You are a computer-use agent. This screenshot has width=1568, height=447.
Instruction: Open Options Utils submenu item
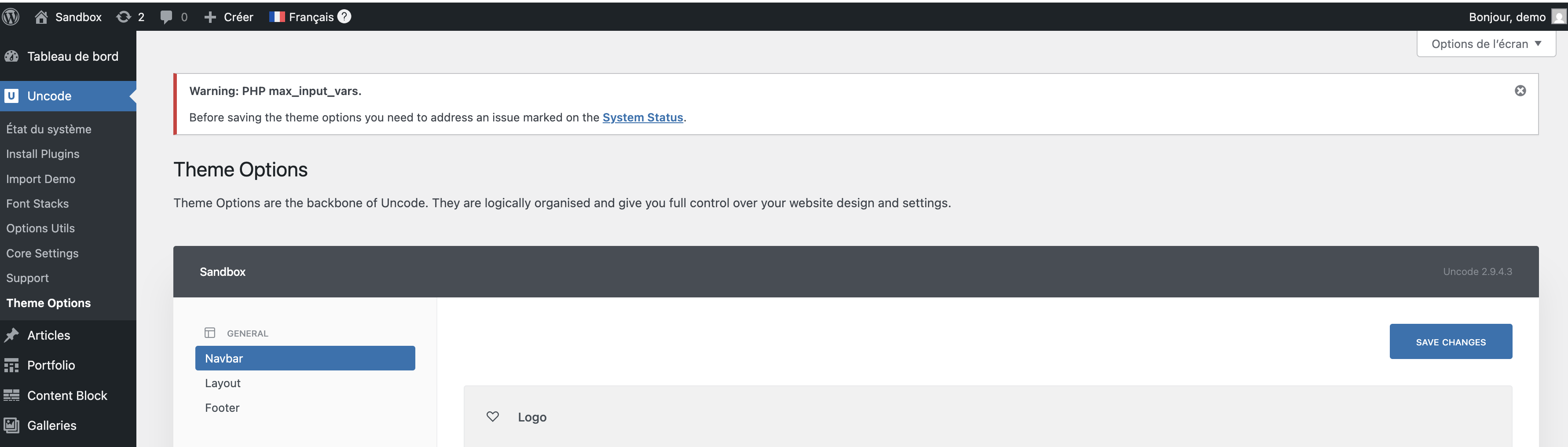pyautogui.click(x=40, y=228)
